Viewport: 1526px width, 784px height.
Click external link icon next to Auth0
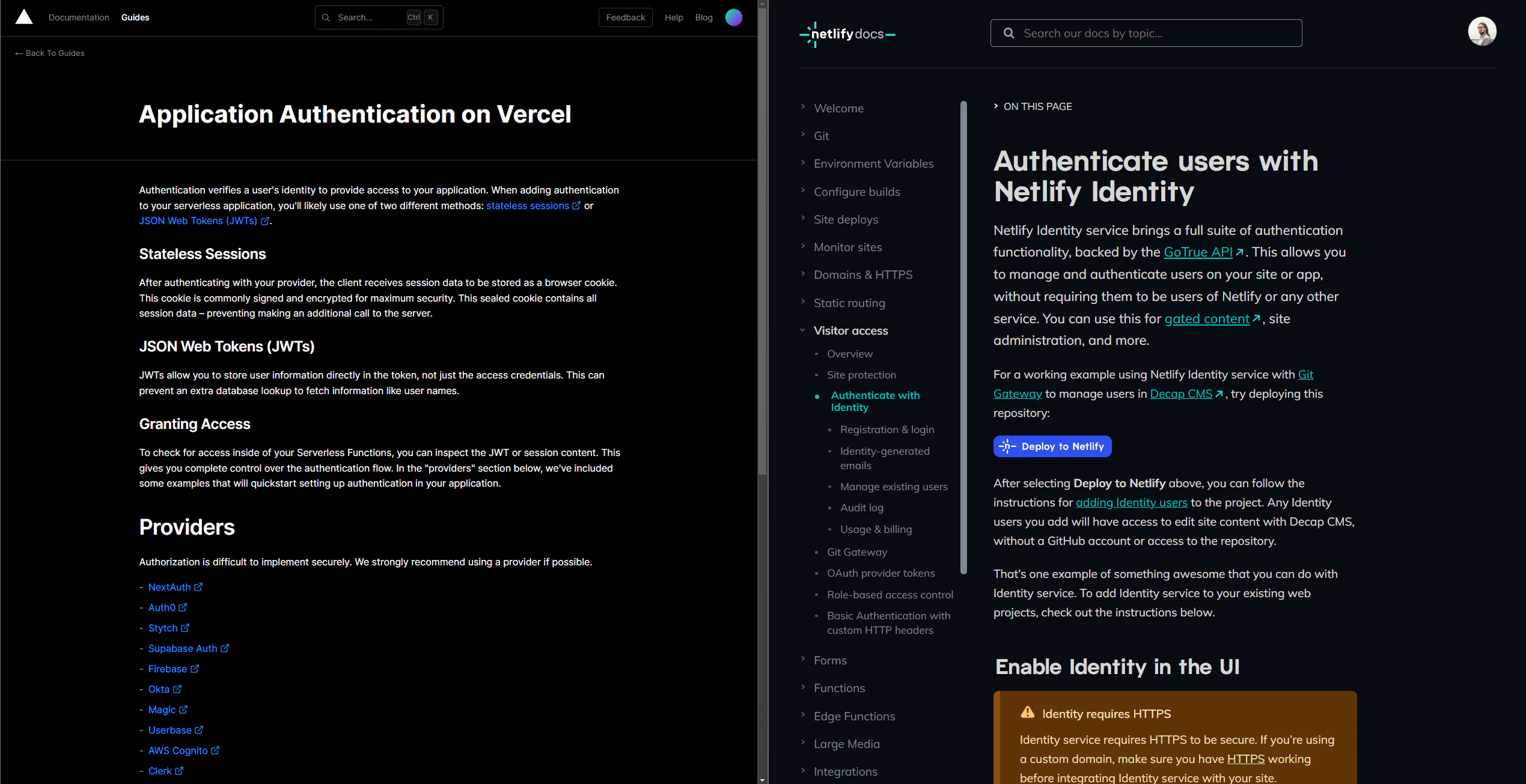point(183,607)
